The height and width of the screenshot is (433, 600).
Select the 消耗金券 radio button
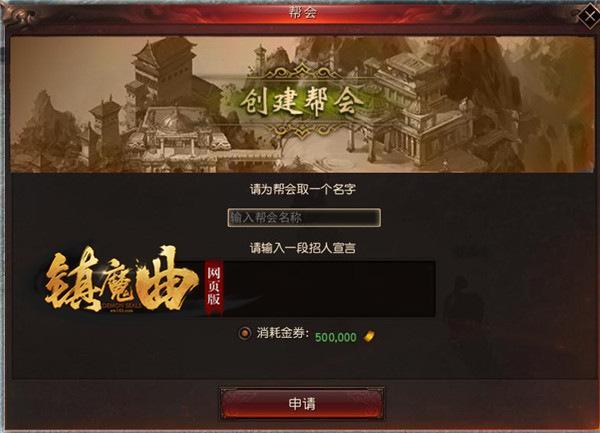[245, 333]
